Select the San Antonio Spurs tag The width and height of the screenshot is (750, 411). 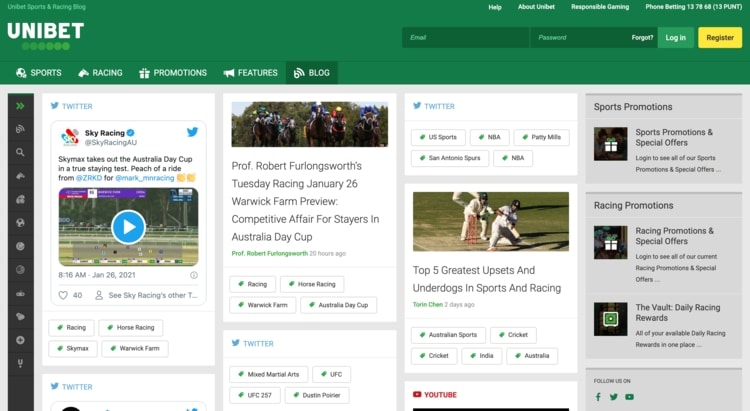coord(450,158)
